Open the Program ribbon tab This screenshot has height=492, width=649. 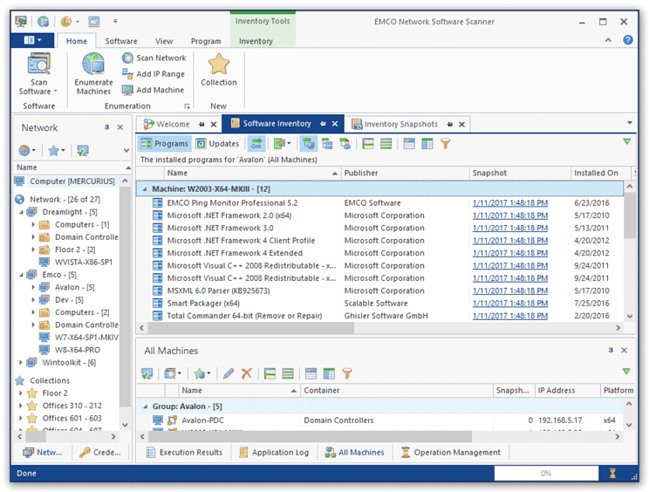click(x=206, y=41)
